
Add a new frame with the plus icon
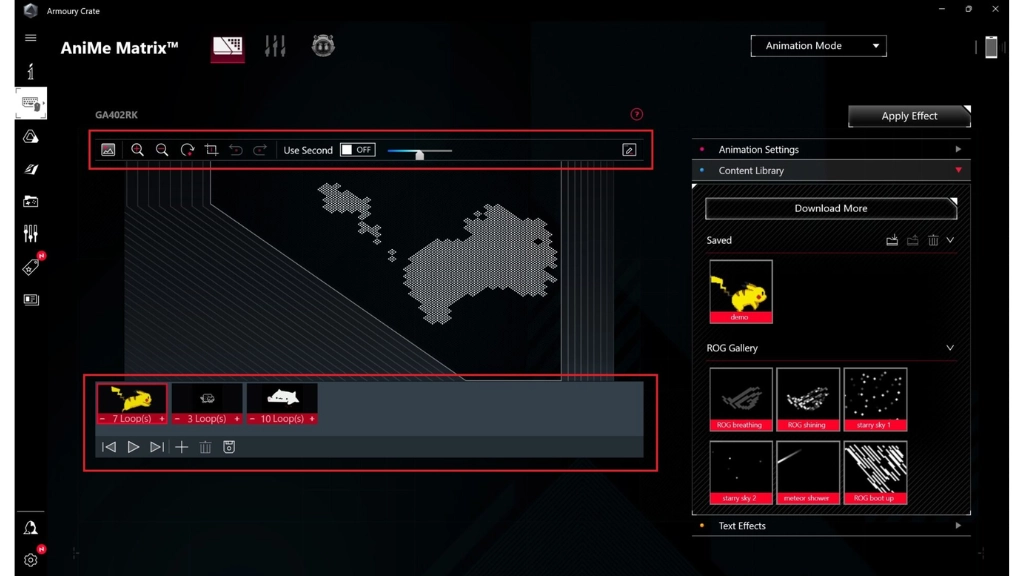click(x=181, y=447)
